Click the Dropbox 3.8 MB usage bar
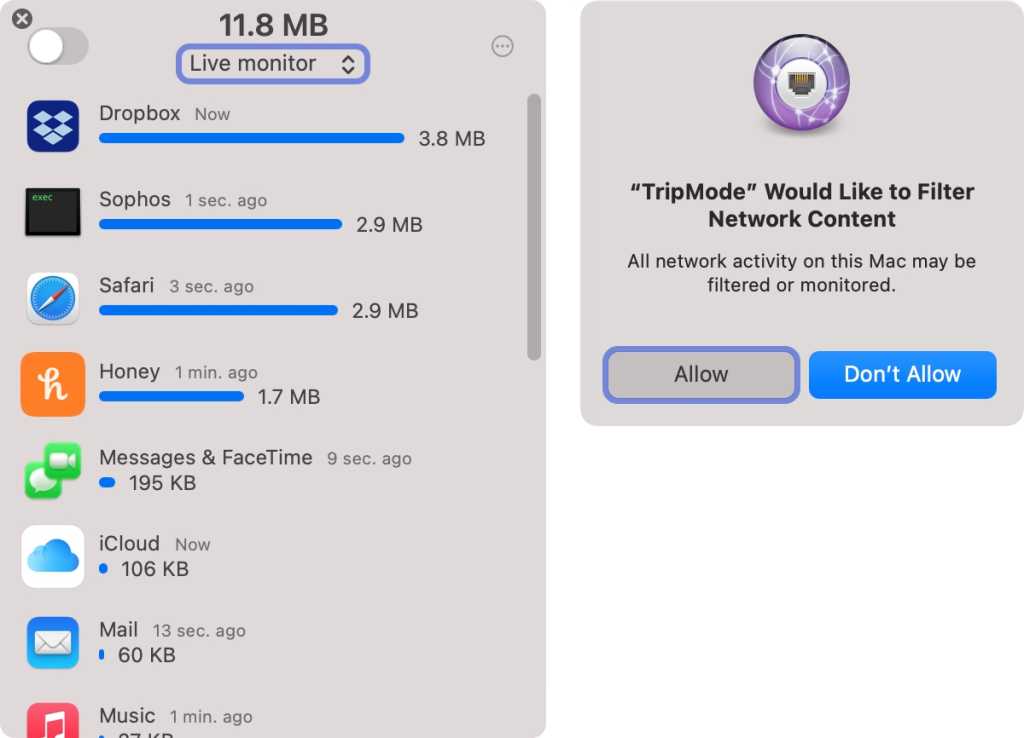 pos(251,138)
